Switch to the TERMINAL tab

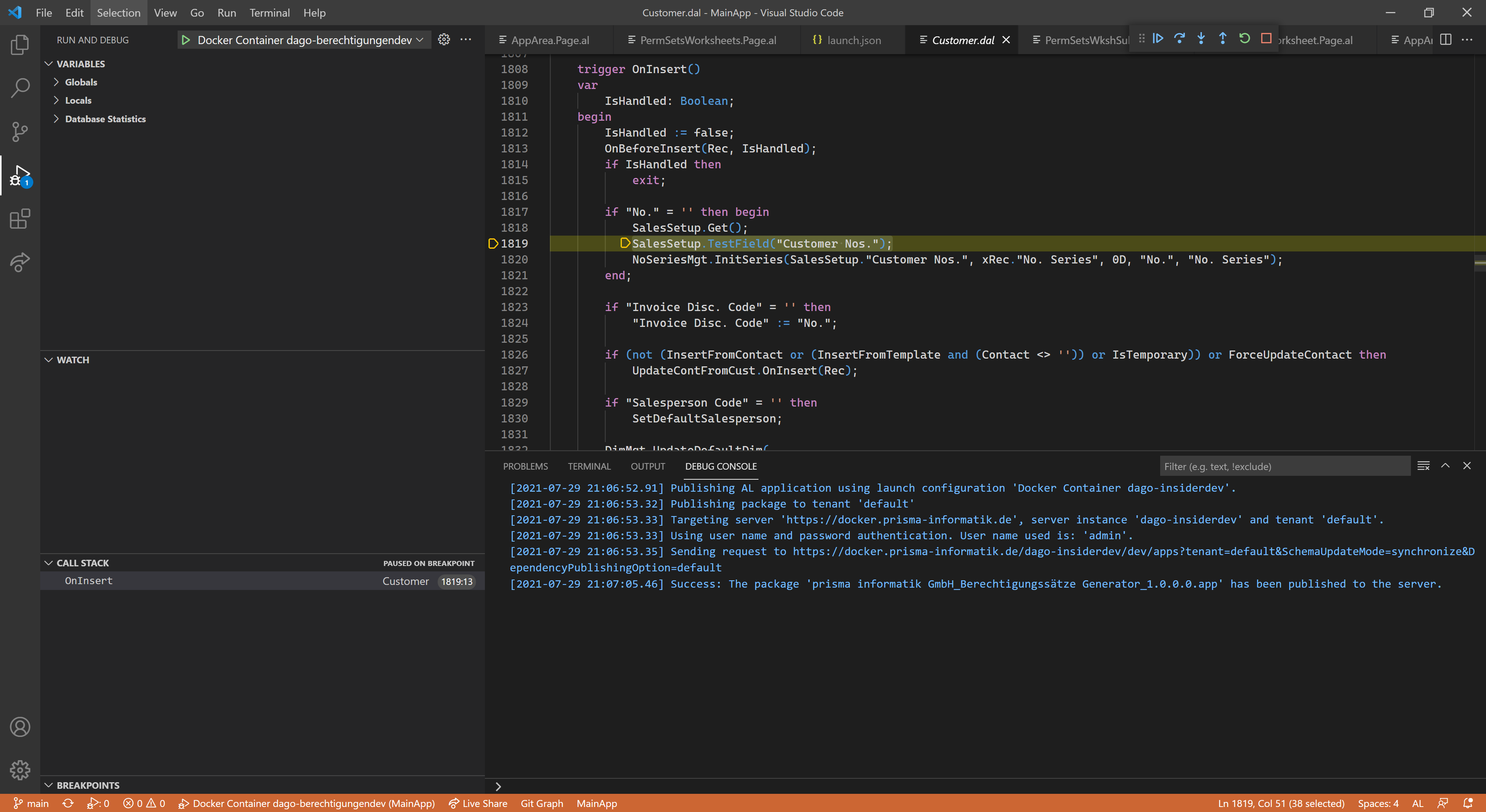[x=589, y=466]
